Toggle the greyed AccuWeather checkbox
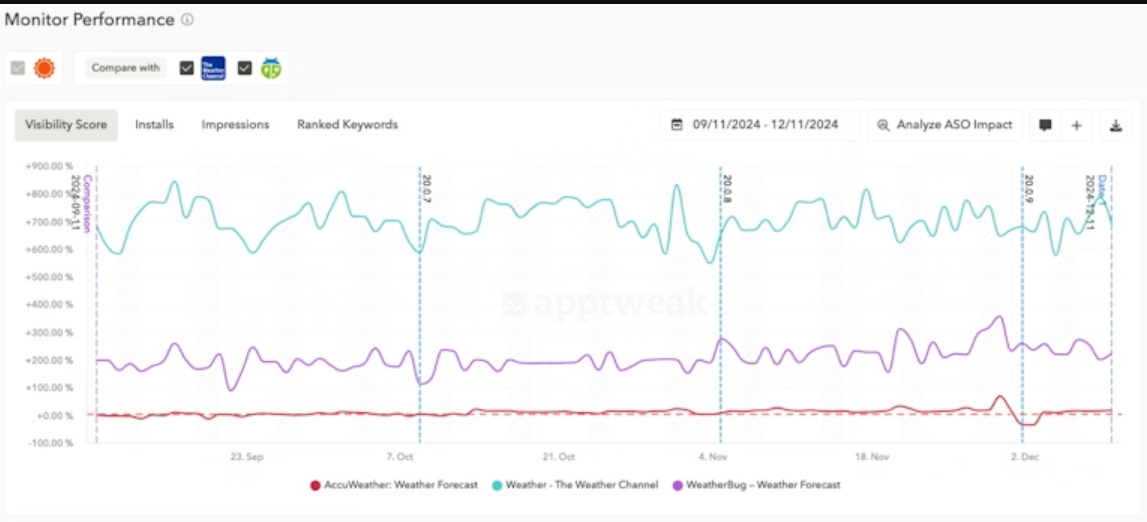1147x522 pixels. [18, 68]
